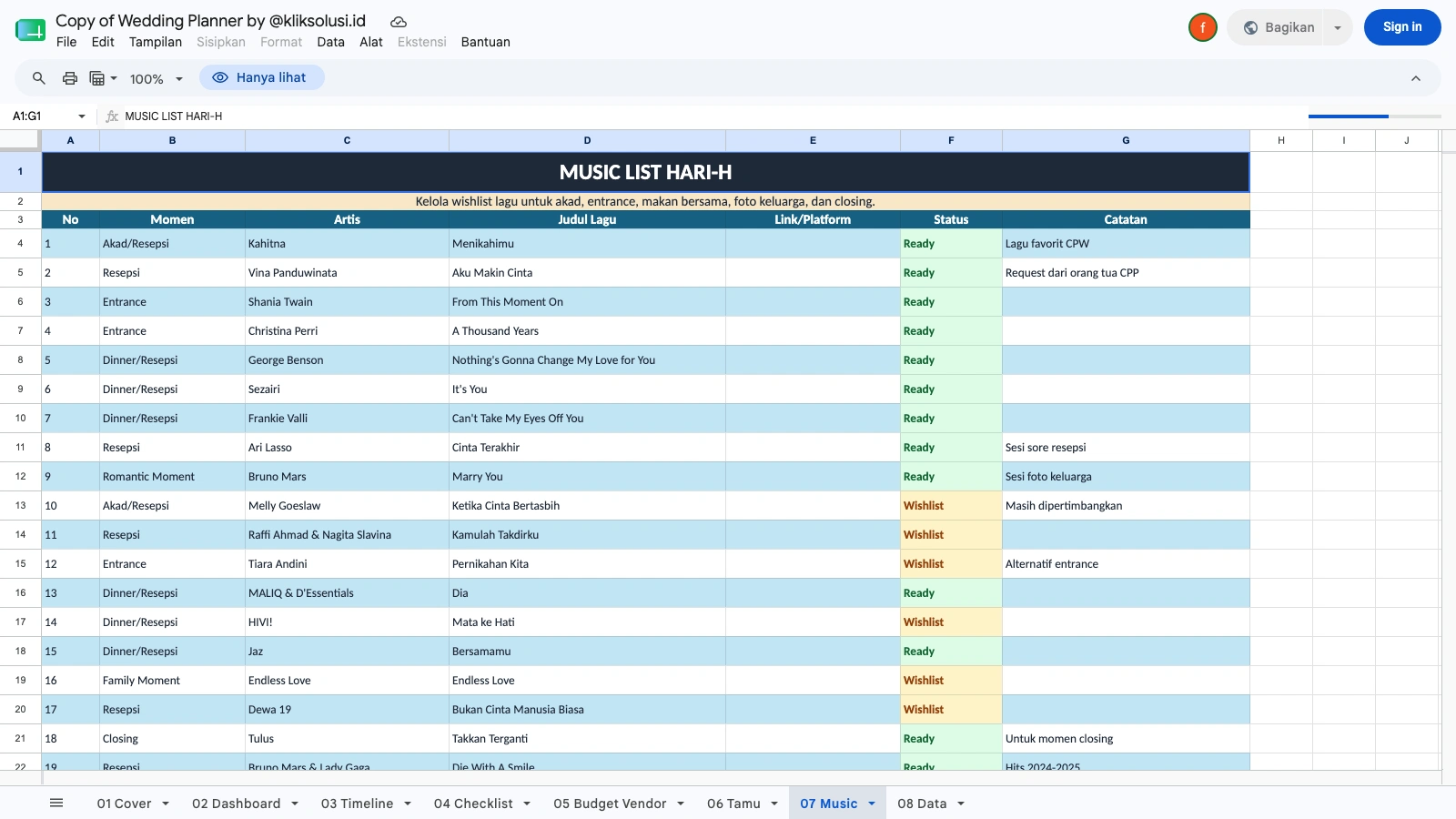
Task: Click the name box showing A1:G1
Action: coord(41,116)
